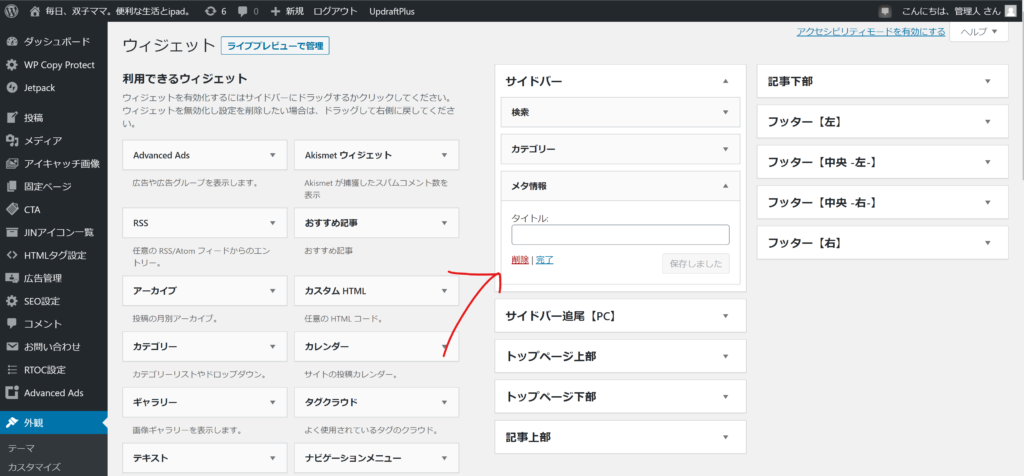Image resolution: width=1024 pixels, height=476 pixels.
Task: Open the site name link in admin bar
Action: (118, 11)
